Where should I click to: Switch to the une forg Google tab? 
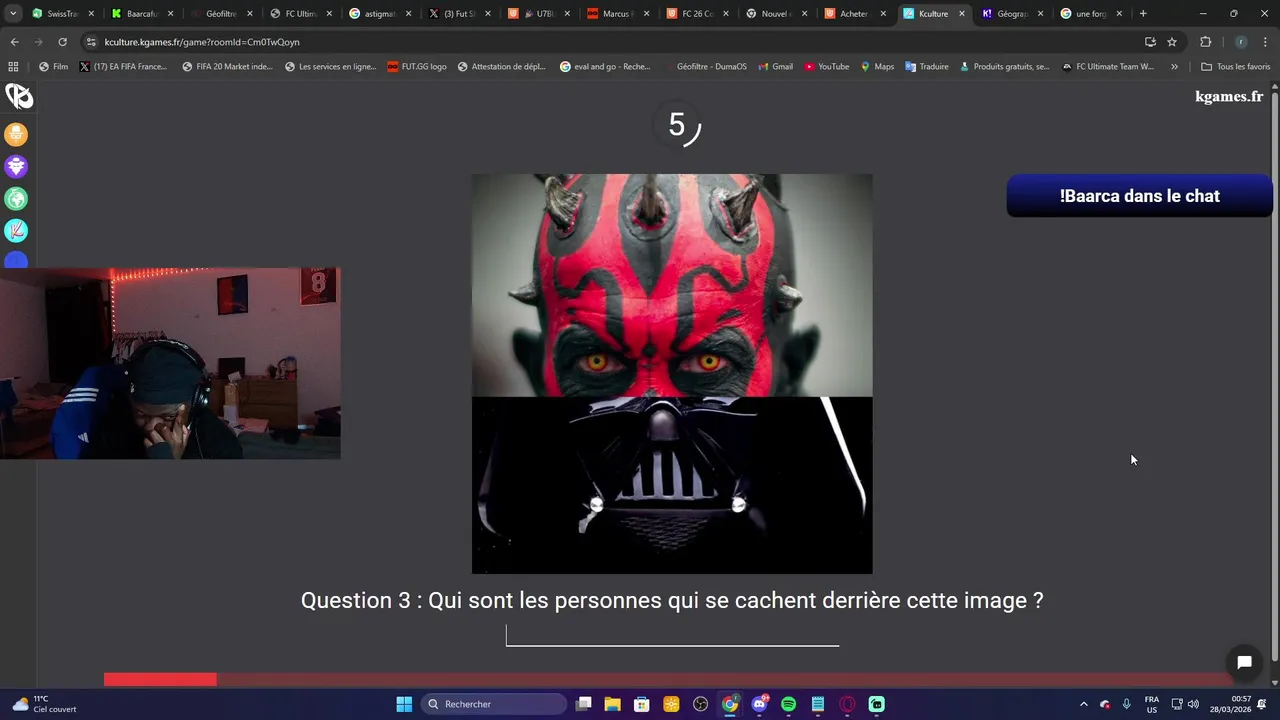click(1090, 14)
